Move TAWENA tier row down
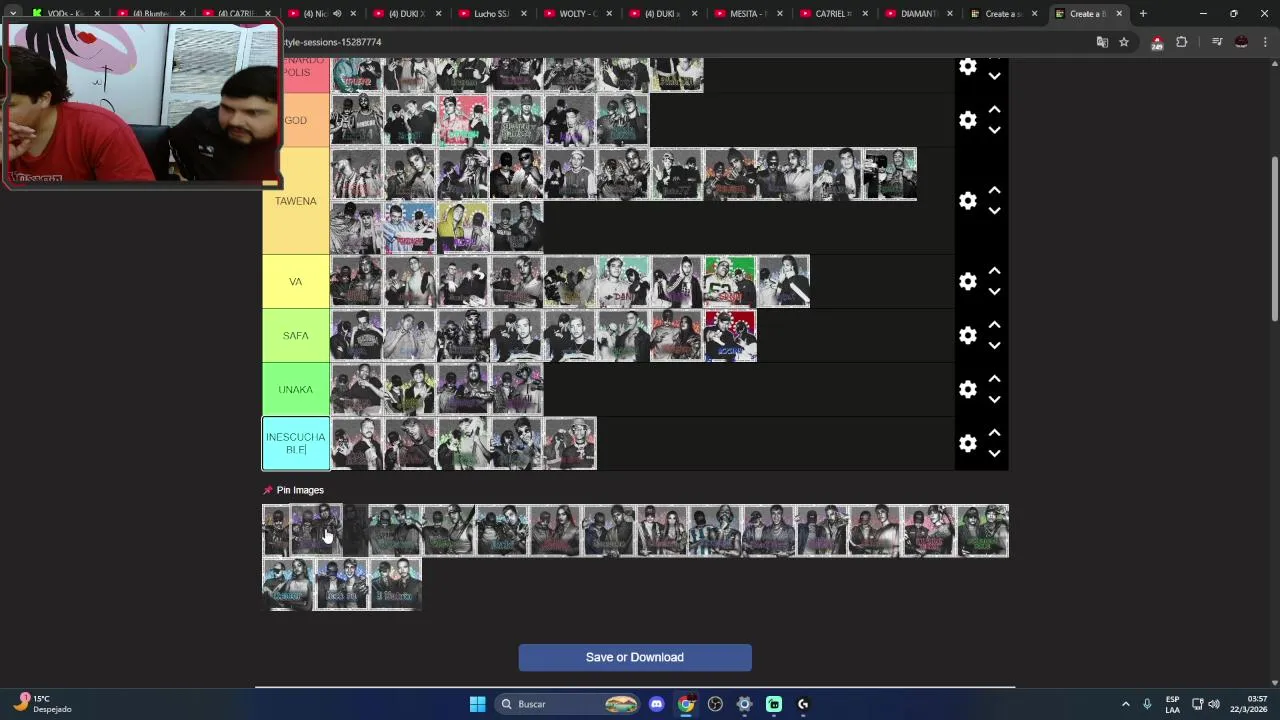The image size is (1280, 720). pyautogui.click(x=994, y=211)
